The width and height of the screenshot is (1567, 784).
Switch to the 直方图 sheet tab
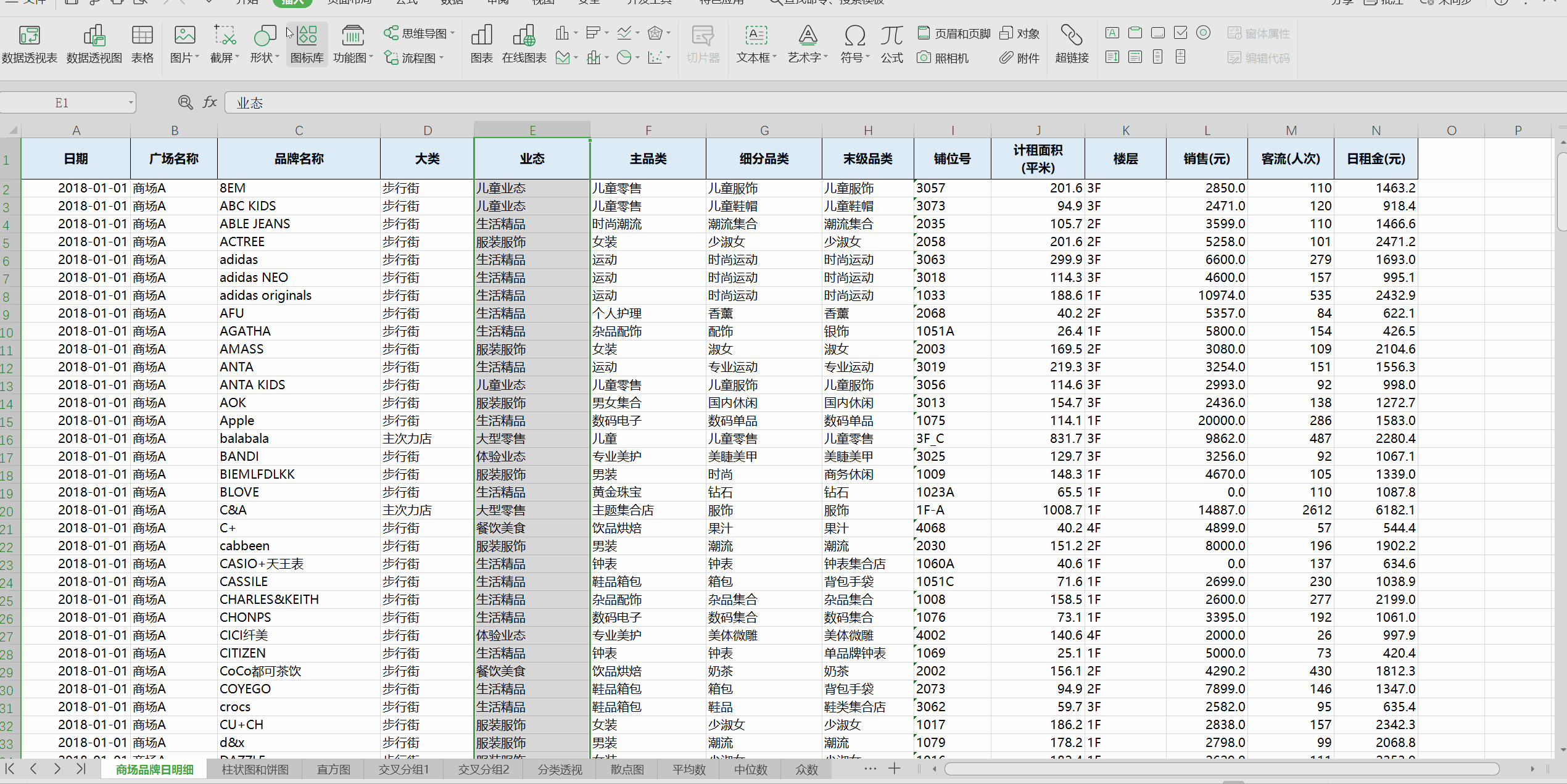tap(333, 769)
